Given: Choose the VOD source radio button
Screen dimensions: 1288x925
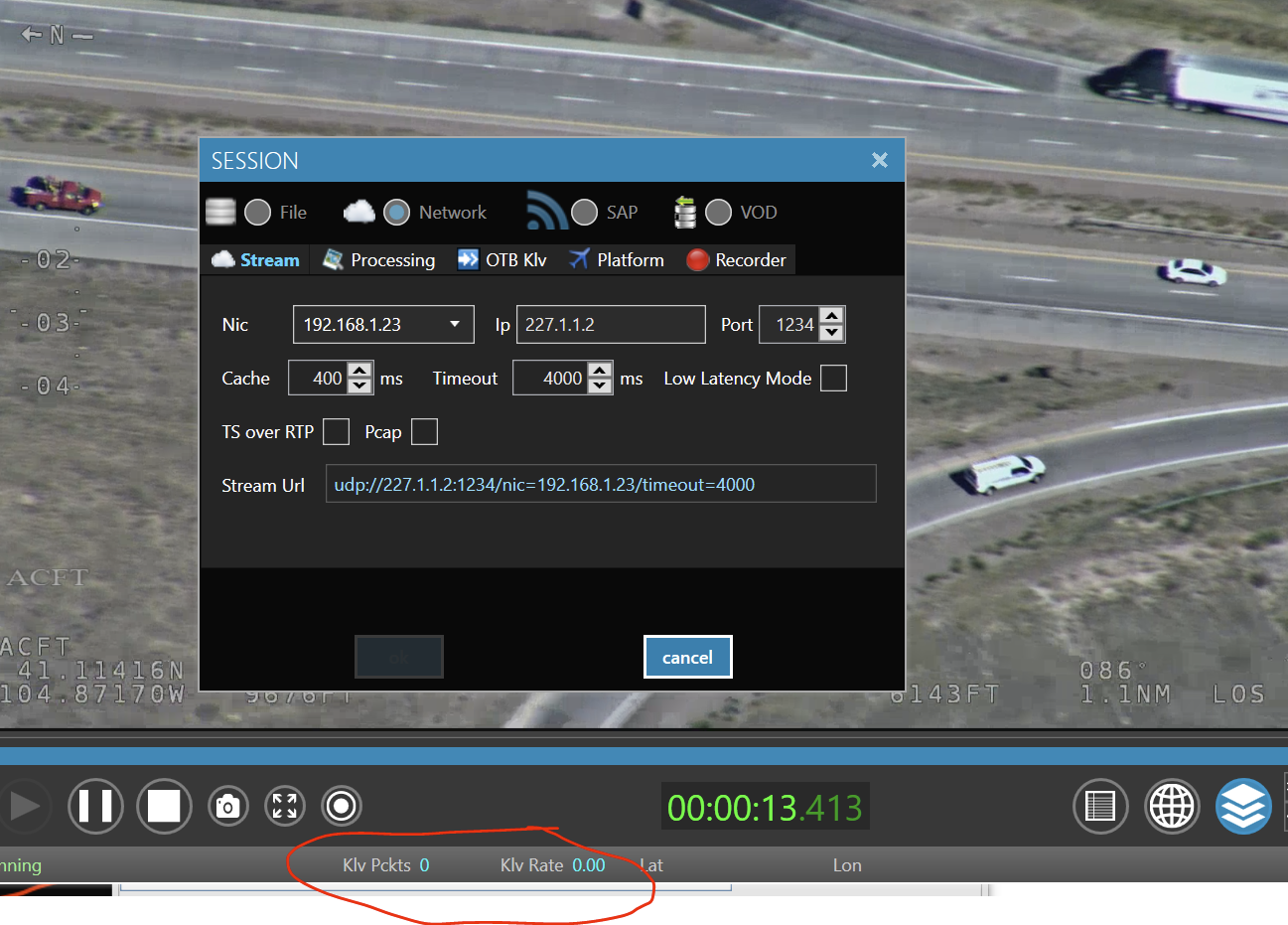Looking at the screenshot, I should pyautogui.click(x=718, y=213).
